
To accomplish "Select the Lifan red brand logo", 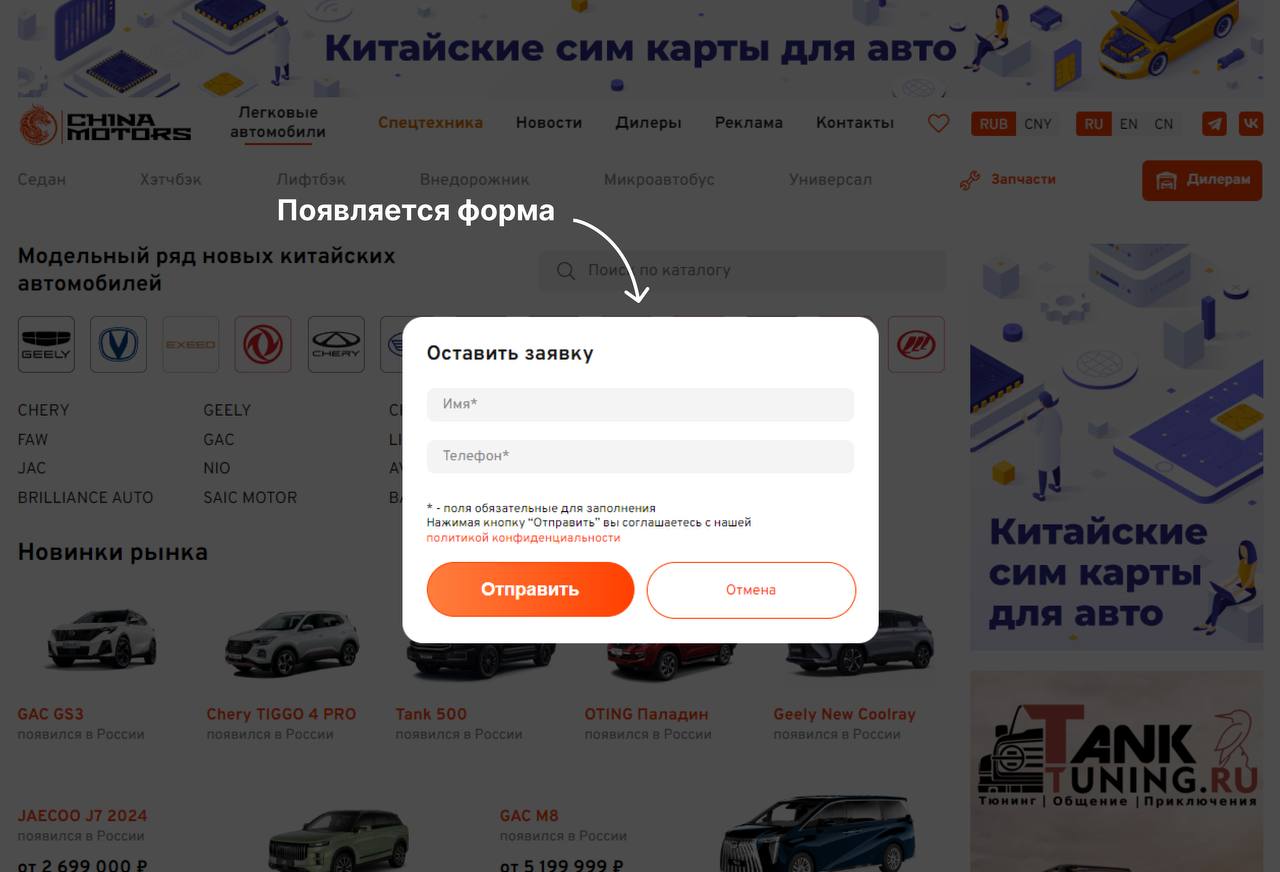I will click(x=916, y=345).
